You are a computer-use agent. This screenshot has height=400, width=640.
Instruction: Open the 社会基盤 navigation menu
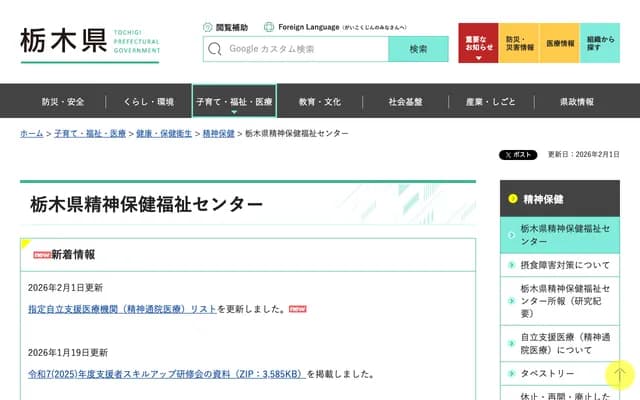(x=405, y=102)
